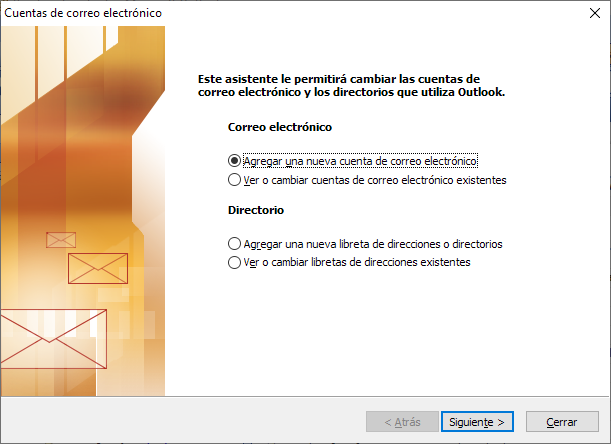Screen dimensions: 611x444
Task: Click the orange decorative banner's top area
Action: [x=83, y=58]
